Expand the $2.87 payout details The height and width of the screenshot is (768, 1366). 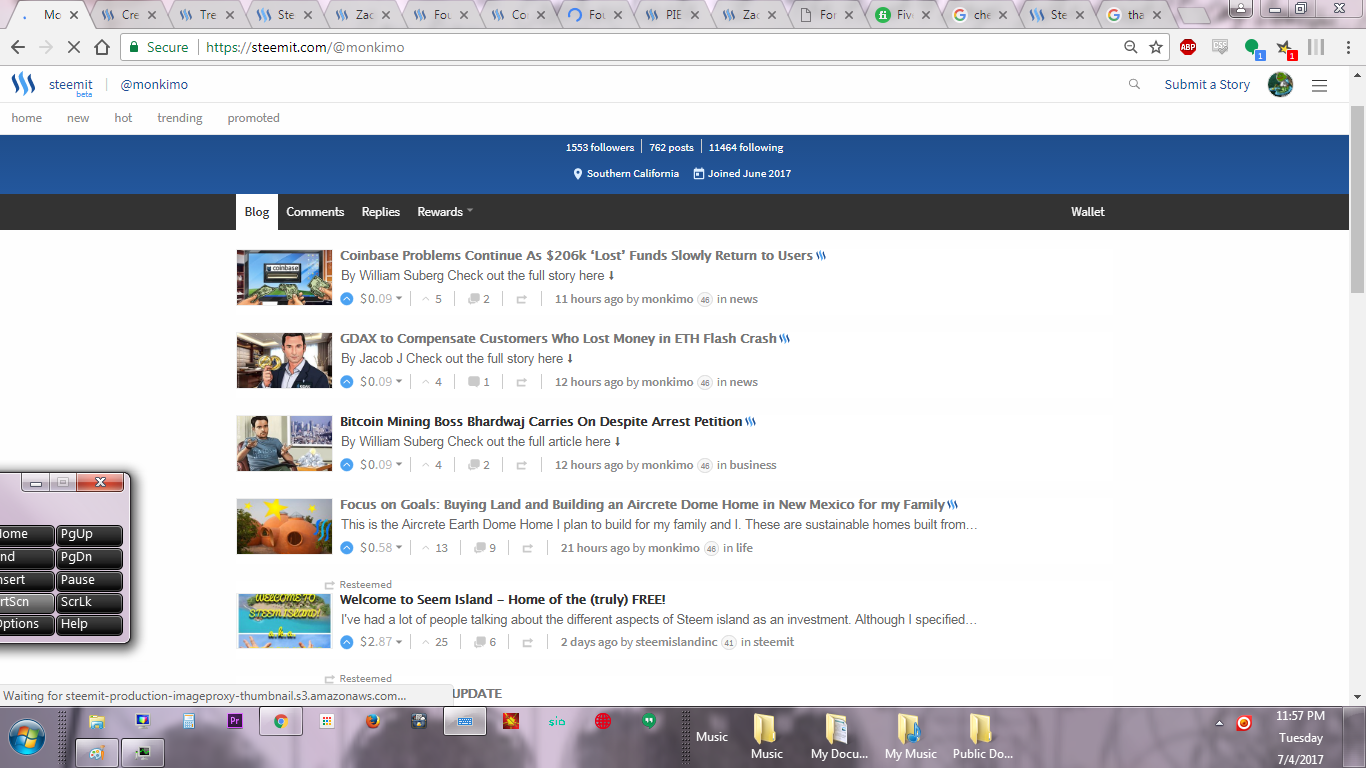click(x=381, y=642)
